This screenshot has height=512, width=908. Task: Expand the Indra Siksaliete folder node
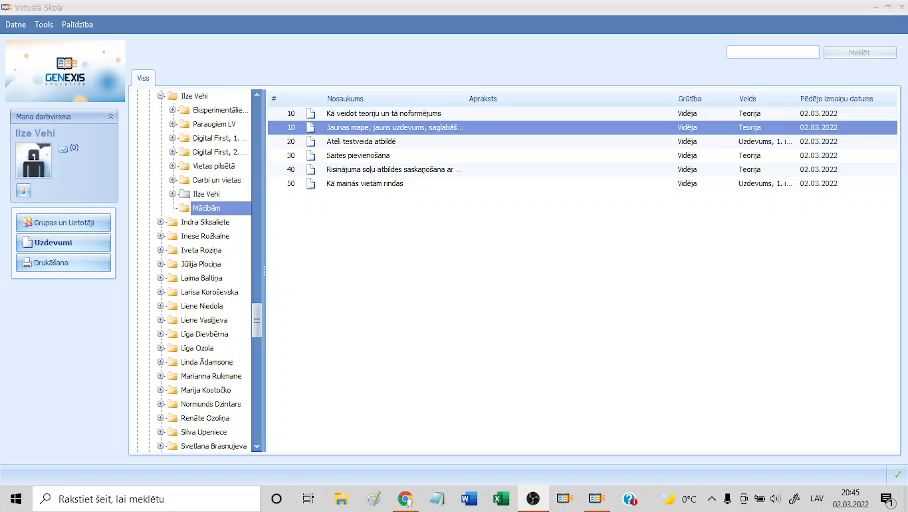(x=159, y=222)
